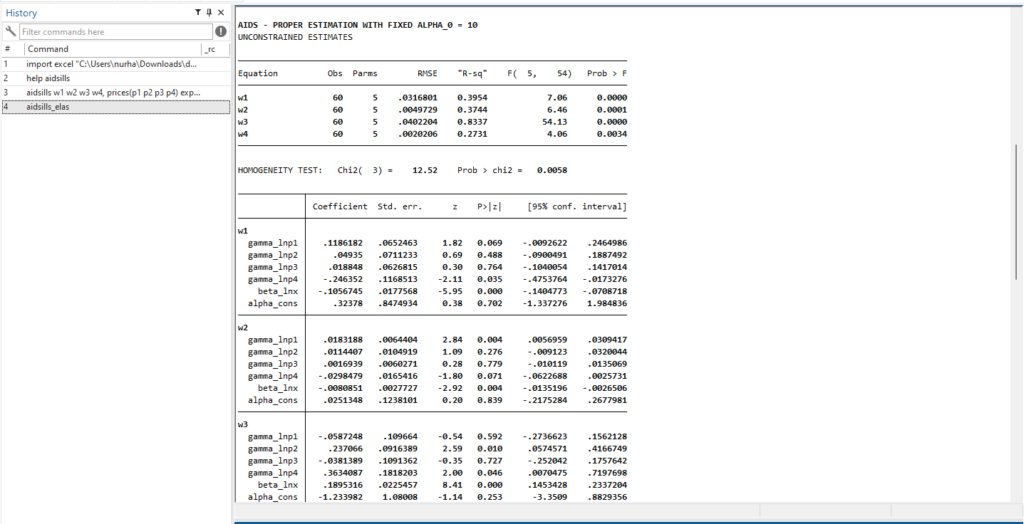The height and width of the screenshot is (524, 1024).
Task: Toggle the History panel filter funnel icon
Action: (x=198, y=12)
